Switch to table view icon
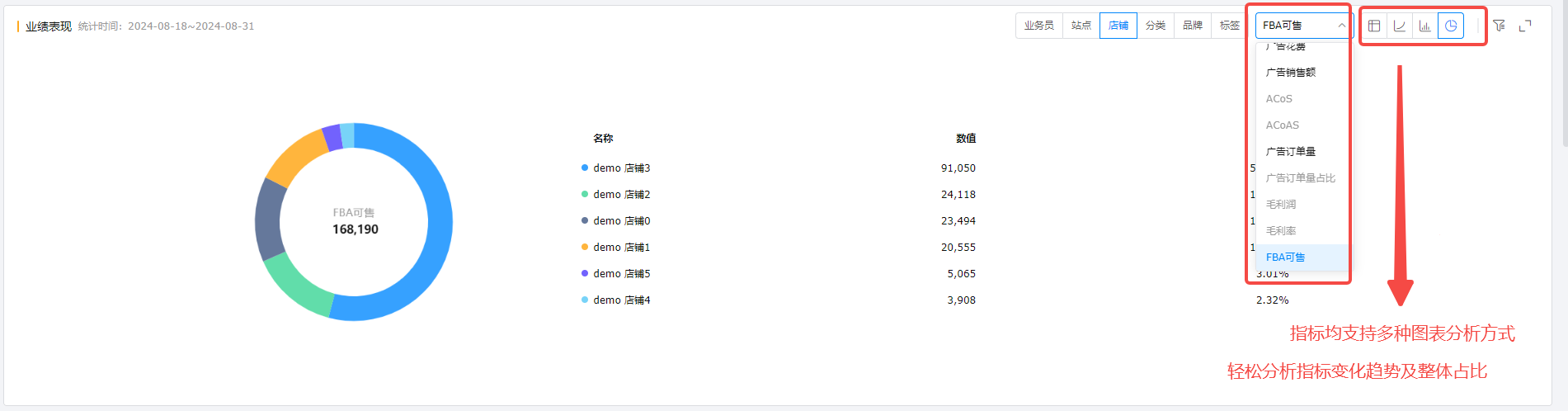Viewport: 1568px width, 411px height. (x=1374, y=26)
